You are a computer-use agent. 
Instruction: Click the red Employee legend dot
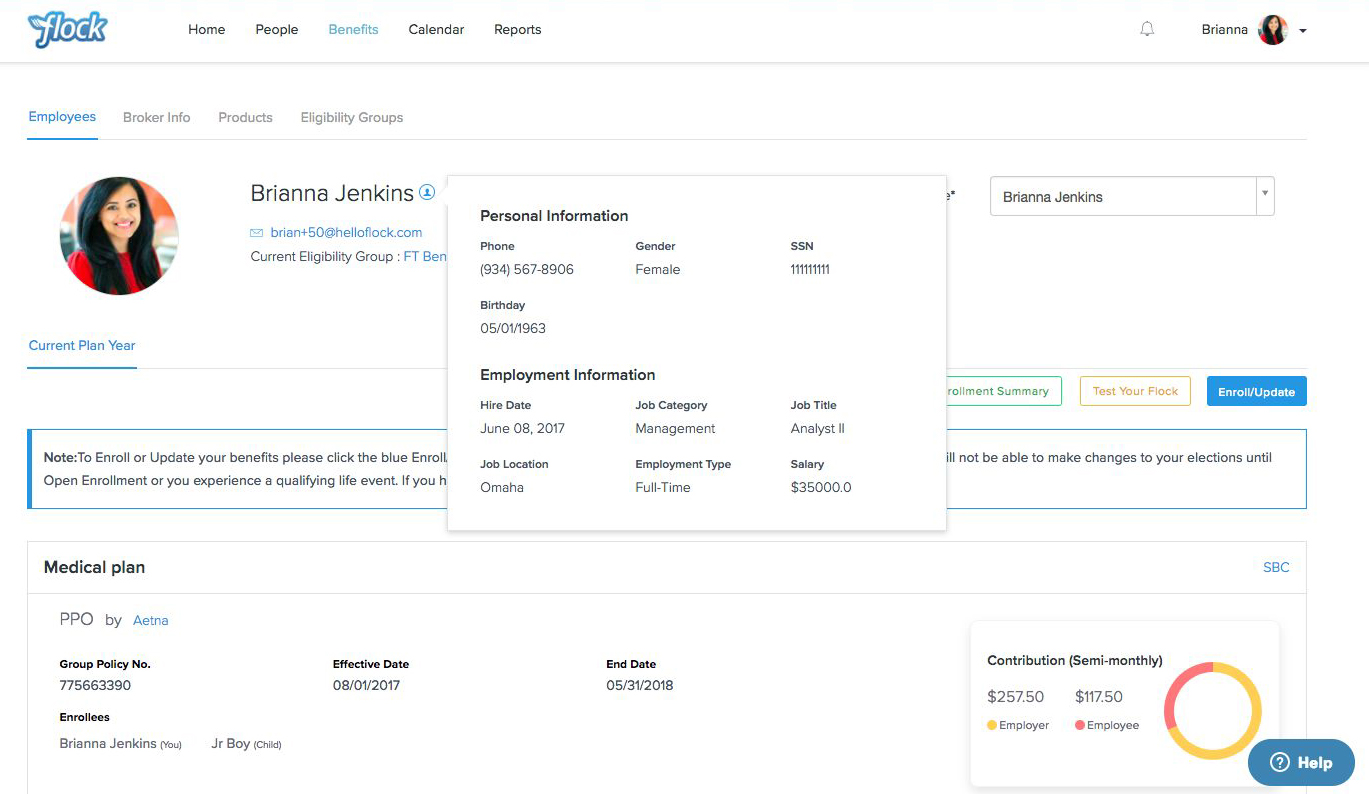(x=1080, y=725)
